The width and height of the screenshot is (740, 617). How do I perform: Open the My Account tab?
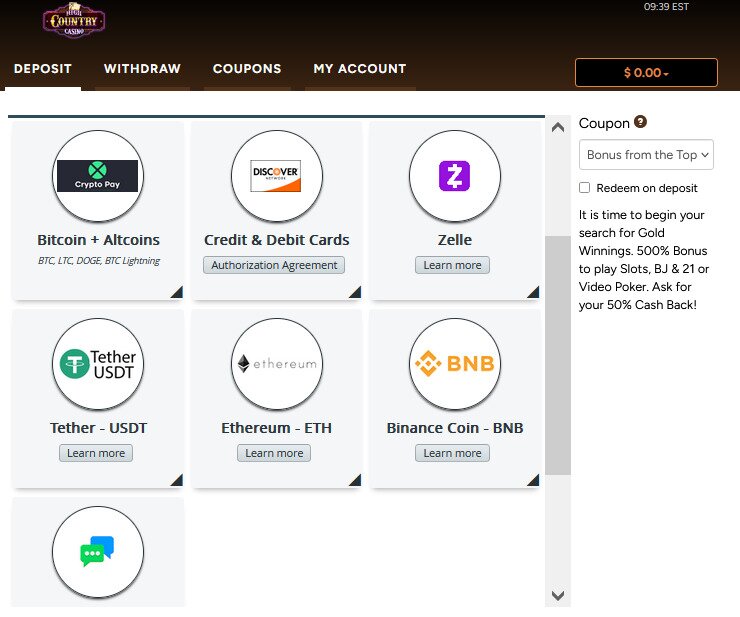pos(360,69)
